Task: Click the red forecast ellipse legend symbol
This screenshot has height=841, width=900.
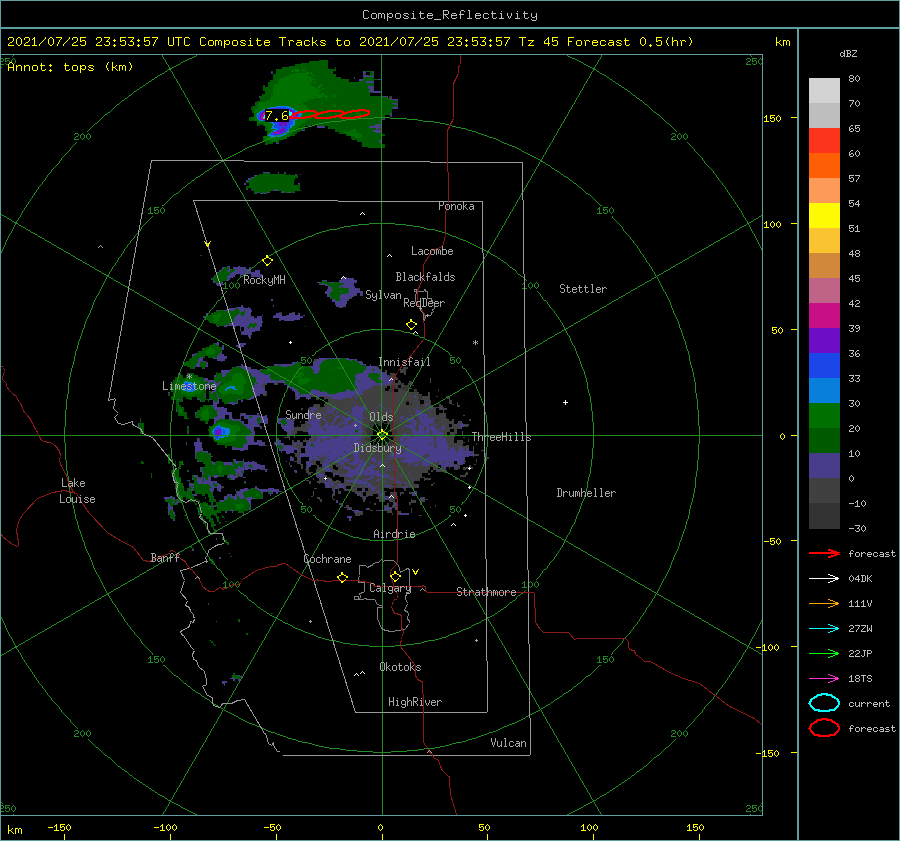Action: pos(824,728)
